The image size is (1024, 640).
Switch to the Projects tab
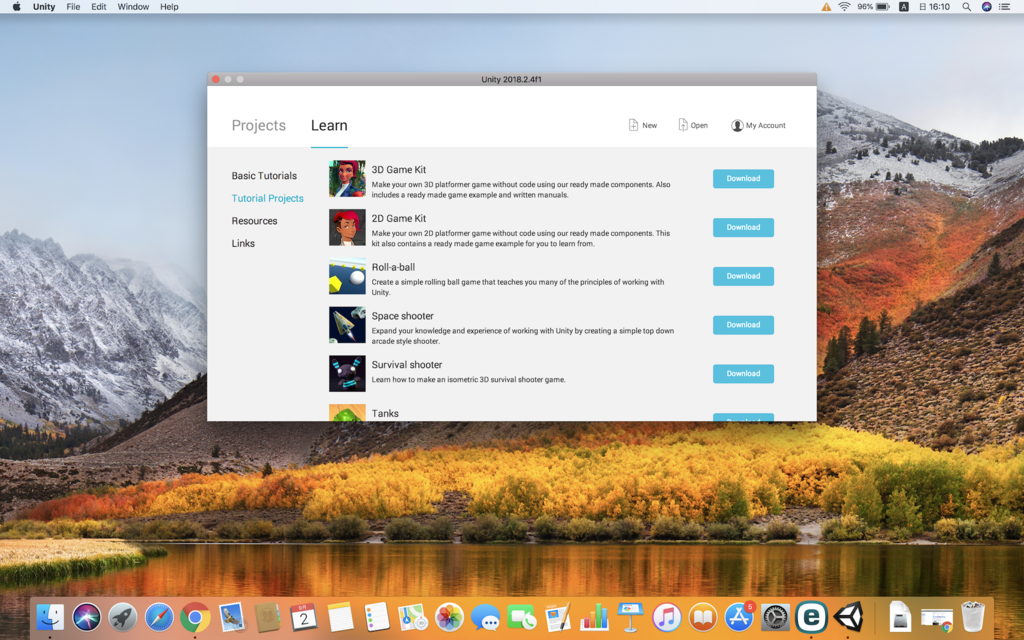259,125
